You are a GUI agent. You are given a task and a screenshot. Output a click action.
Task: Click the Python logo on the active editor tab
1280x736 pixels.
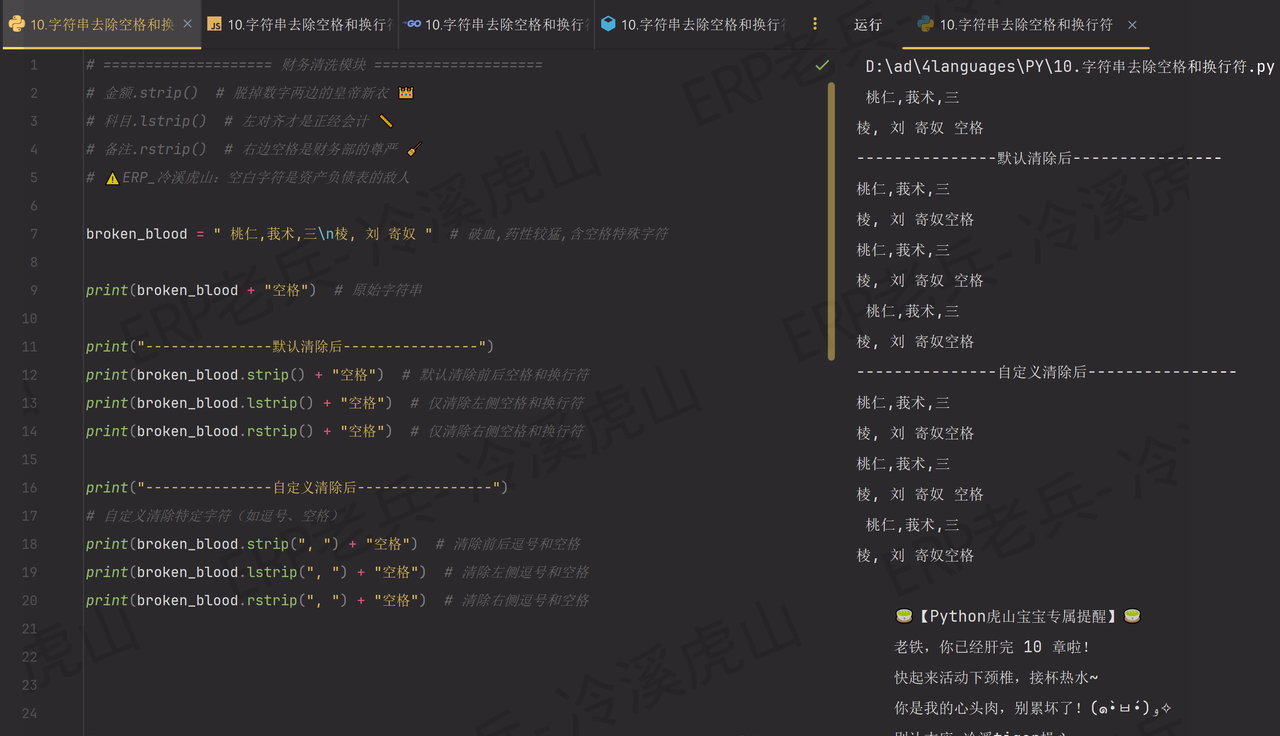pyautogui.click(x=16, y=24)
